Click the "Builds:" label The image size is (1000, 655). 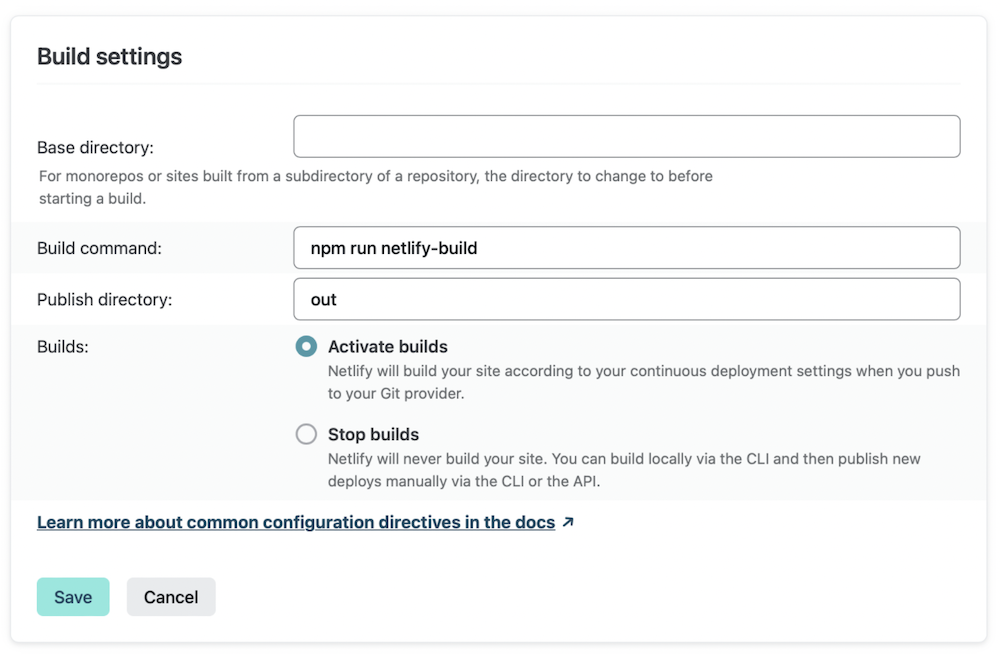click(65, 347)
